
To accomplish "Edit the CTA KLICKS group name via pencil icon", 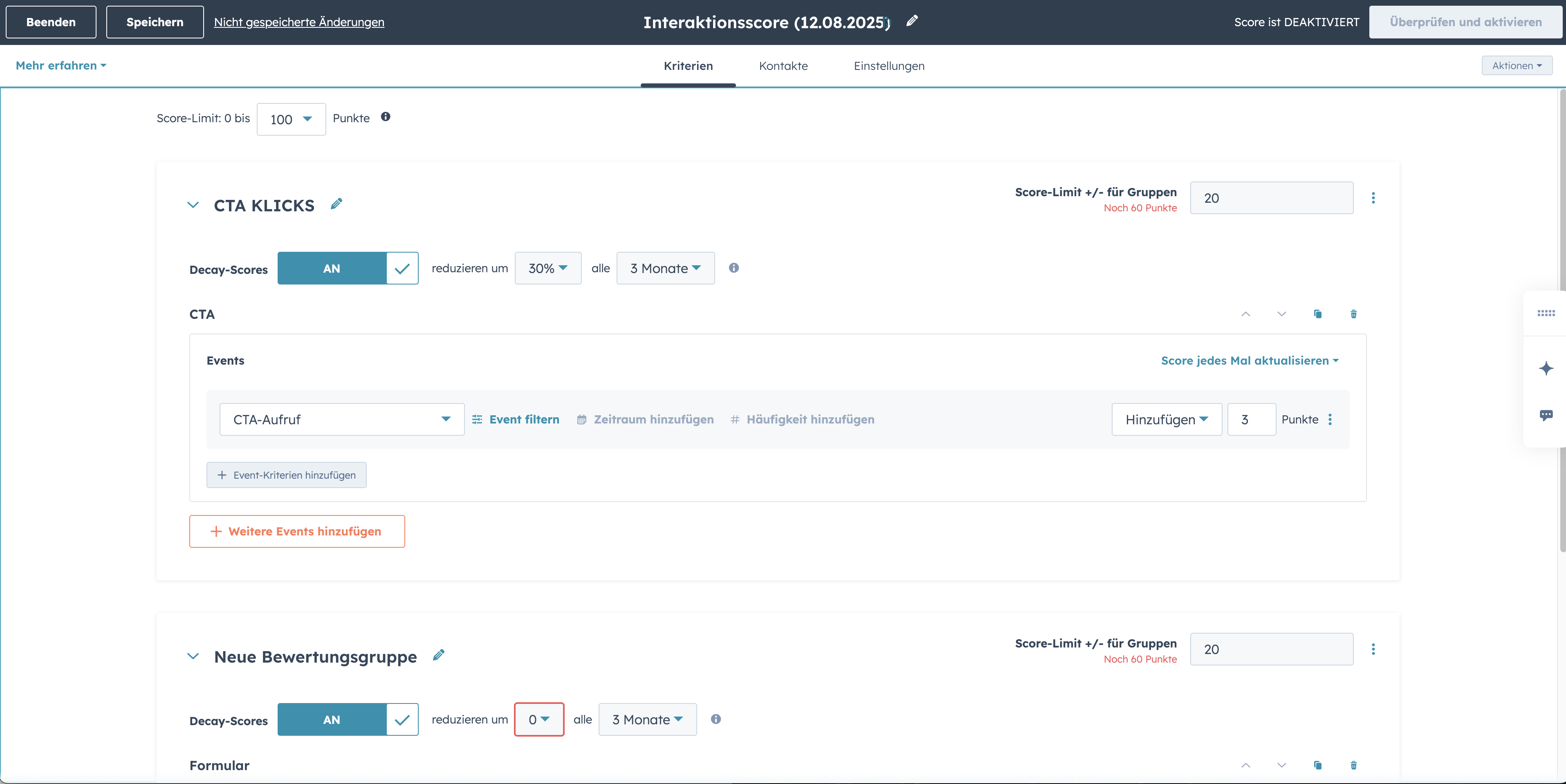I will coord(336,205).
